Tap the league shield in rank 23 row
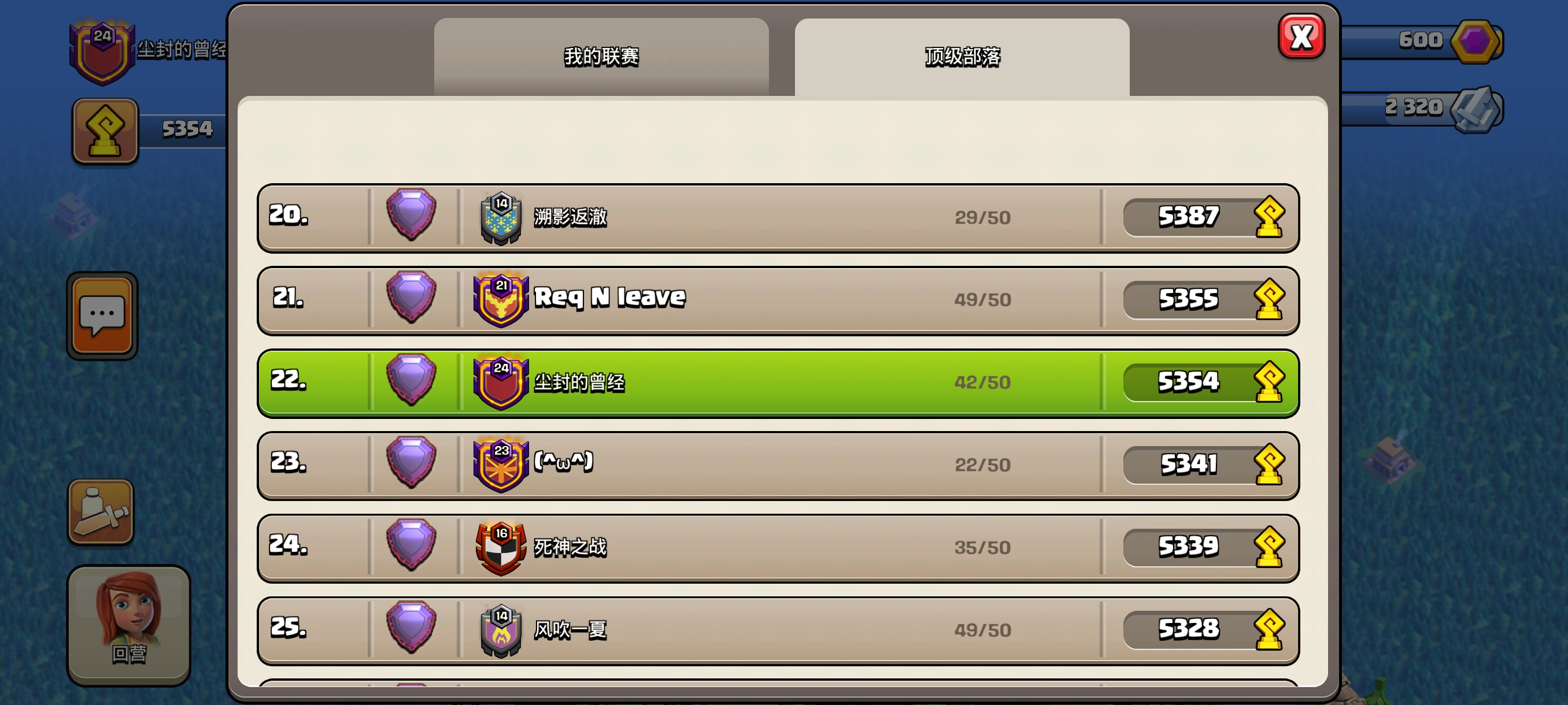The image size is (1568, 705). [412, 462]
